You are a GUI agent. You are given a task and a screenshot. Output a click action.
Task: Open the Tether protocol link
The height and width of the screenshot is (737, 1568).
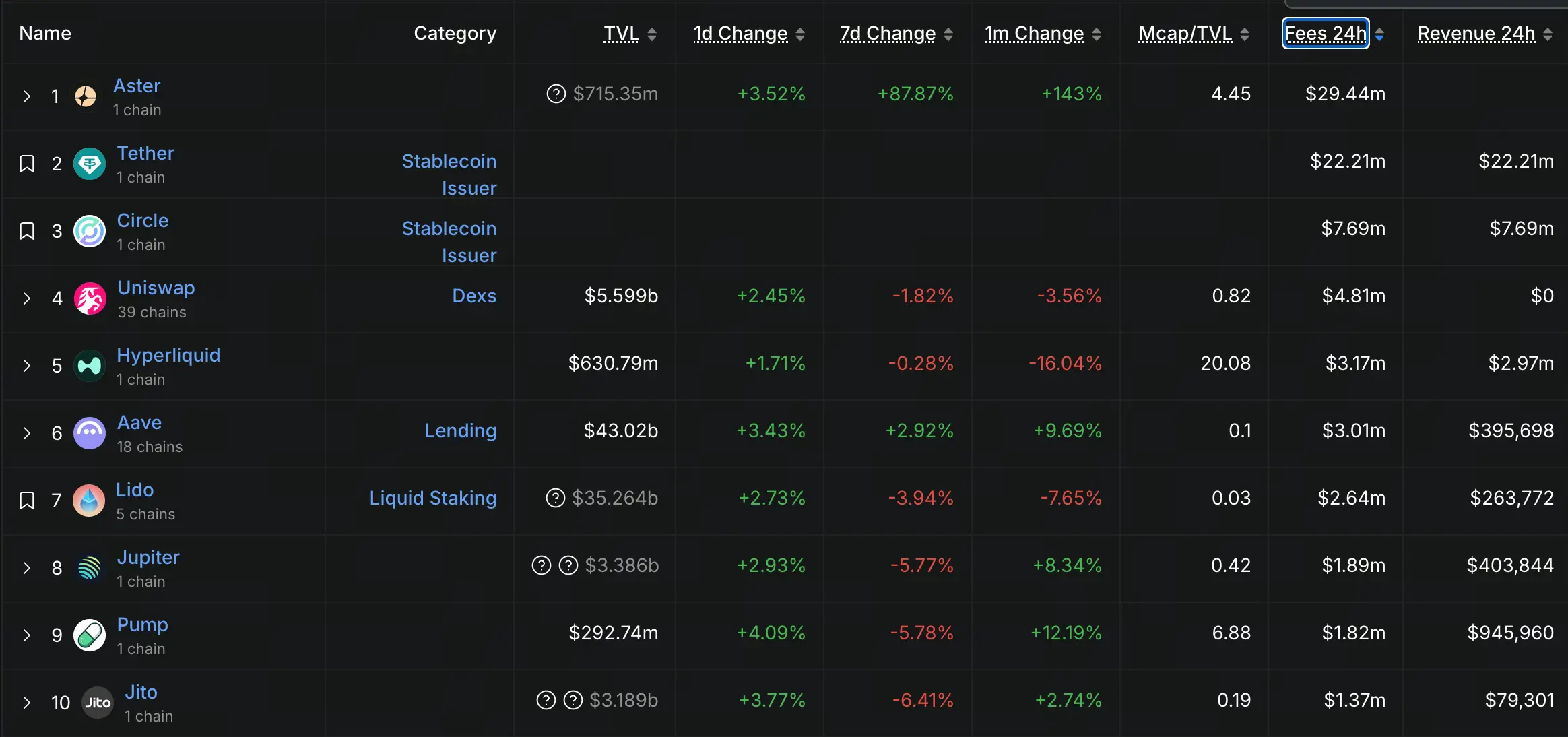click(x=145, y=154)
